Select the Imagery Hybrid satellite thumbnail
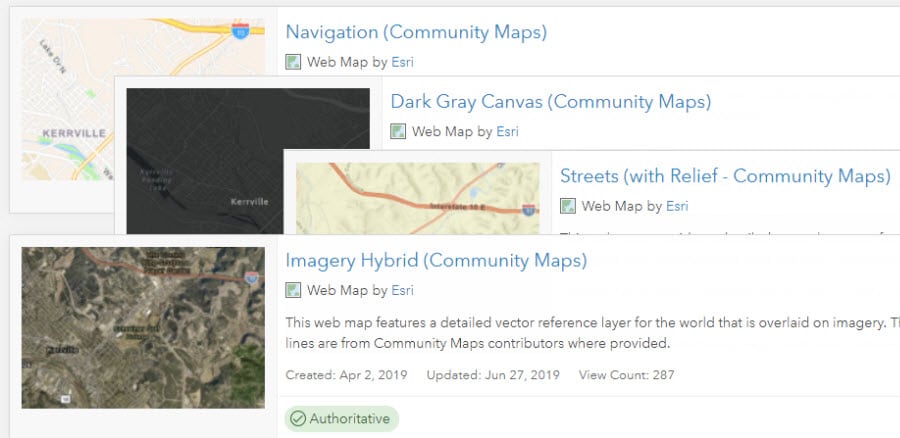 [142, 328]
